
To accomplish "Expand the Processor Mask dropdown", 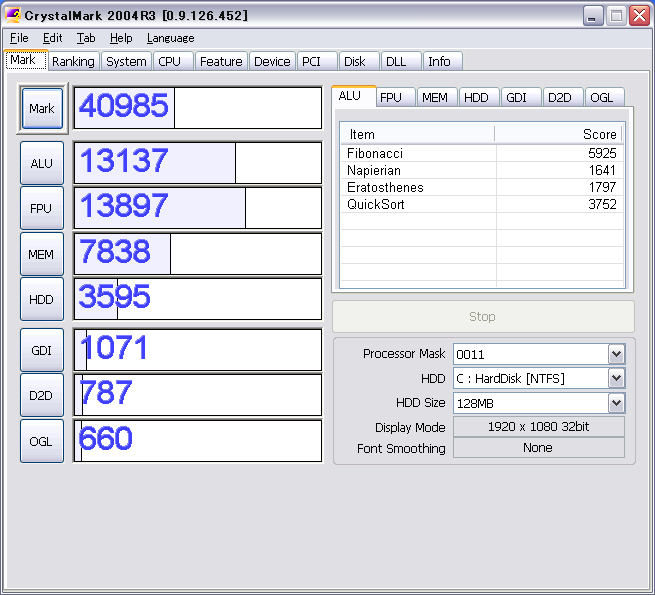I will click(617, 354).
